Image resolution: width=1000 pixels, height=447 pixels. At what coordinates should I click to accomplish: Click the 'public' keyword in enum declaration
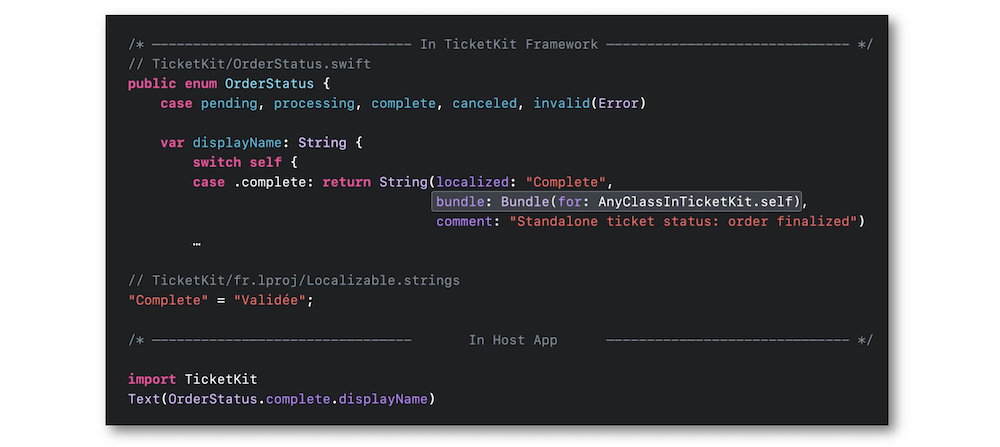click(x=152, y=84)
